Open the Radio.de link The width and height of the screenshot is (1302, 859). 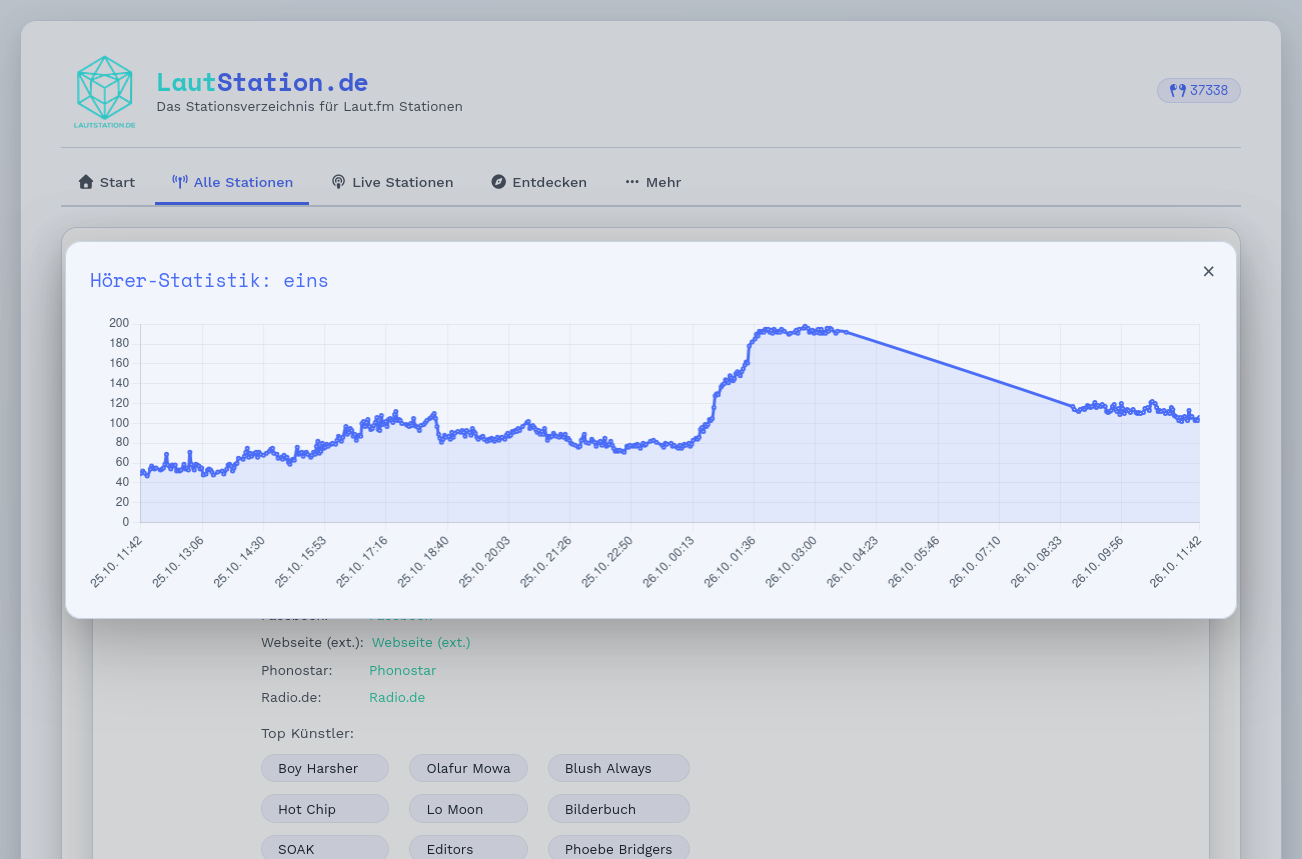click(397, 697)
